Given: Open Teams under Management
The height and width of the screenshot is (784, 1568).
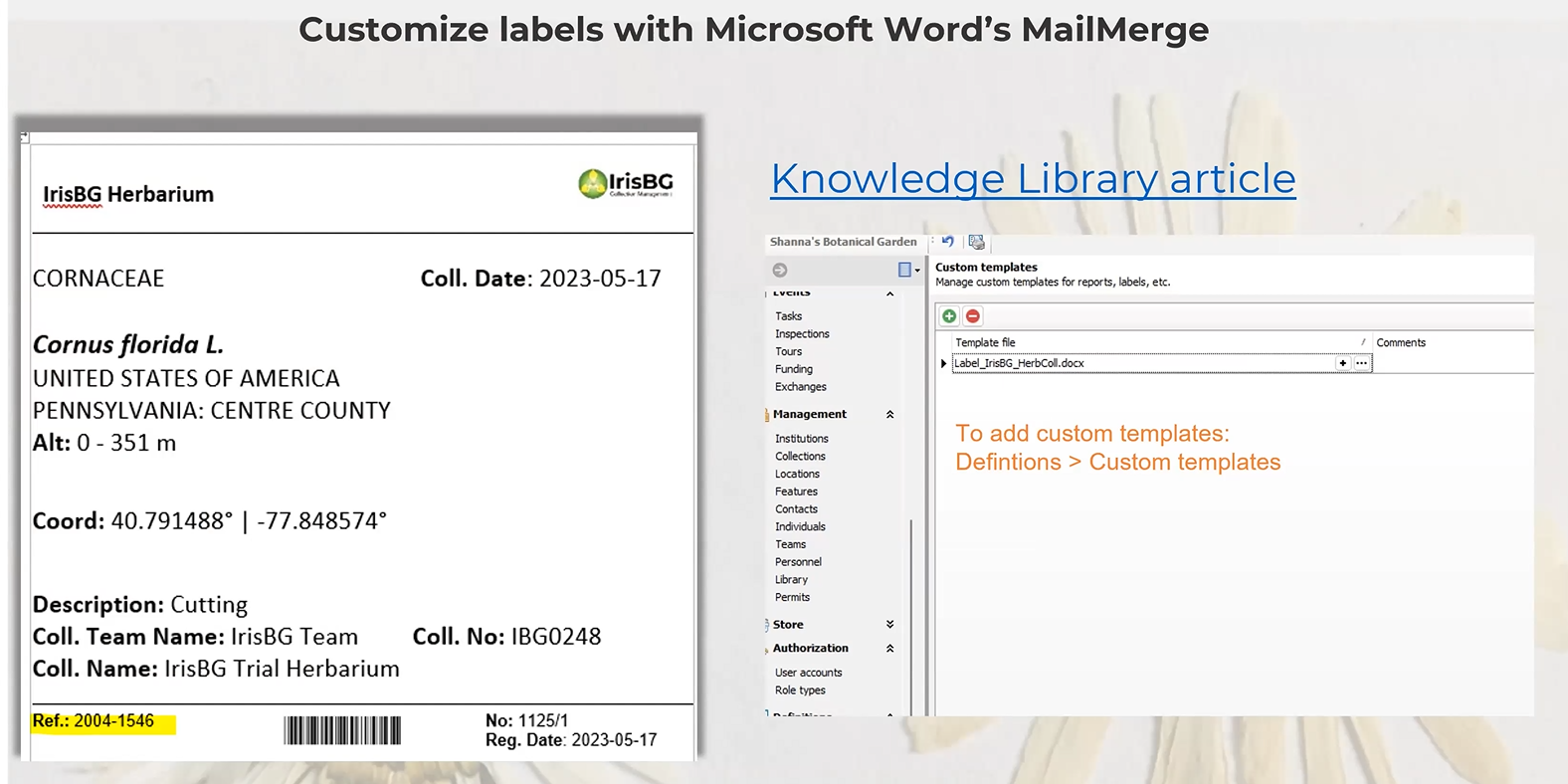Looking at the screenshot, I should coord(790,544).
